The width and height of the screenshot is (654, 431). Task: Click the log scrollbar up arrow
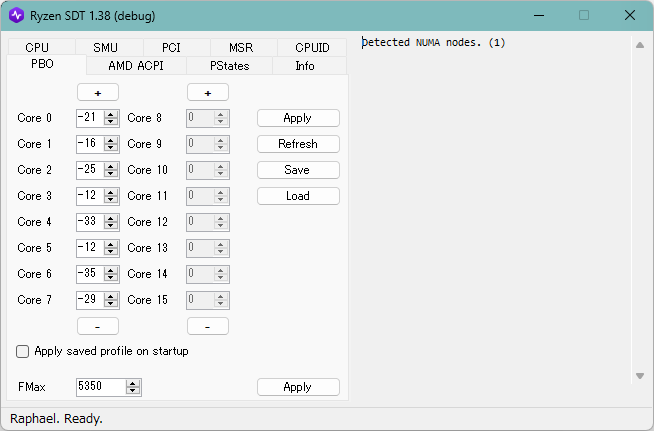640,45
